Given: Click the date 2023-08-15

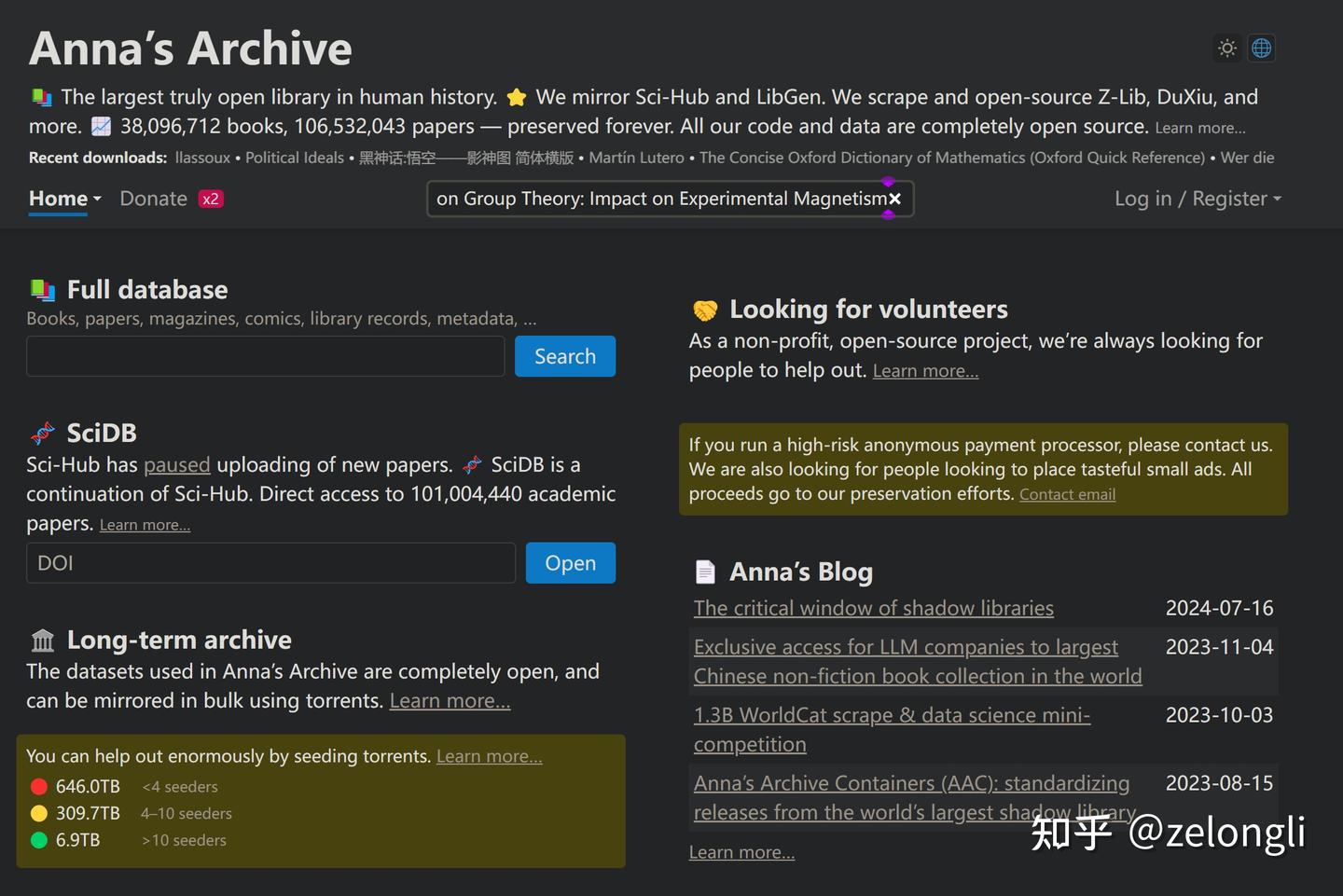Looking at the screenshot, I should point(1219,783).
